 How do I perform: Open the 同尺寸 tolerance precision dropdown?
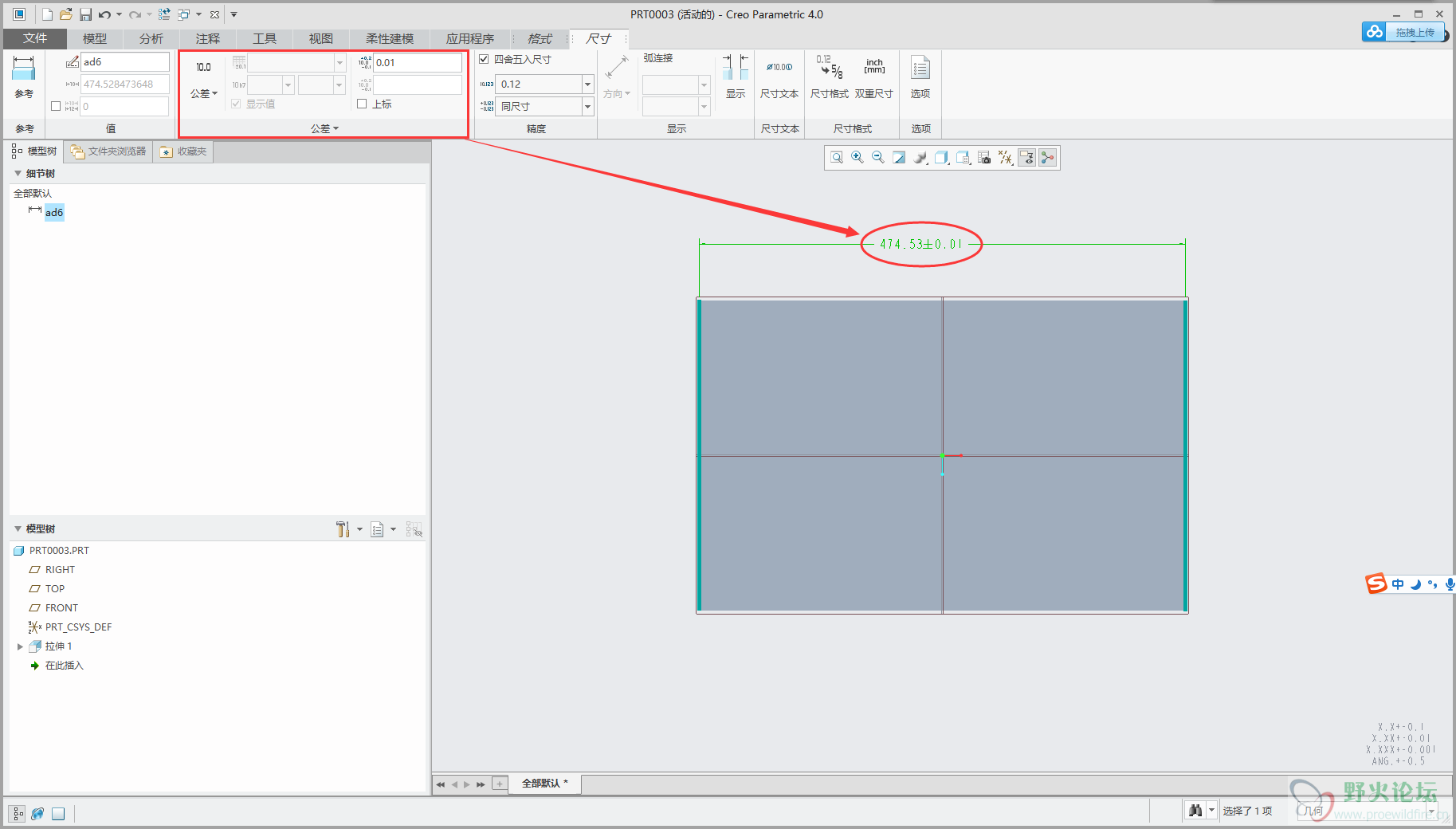coord(587,106)
